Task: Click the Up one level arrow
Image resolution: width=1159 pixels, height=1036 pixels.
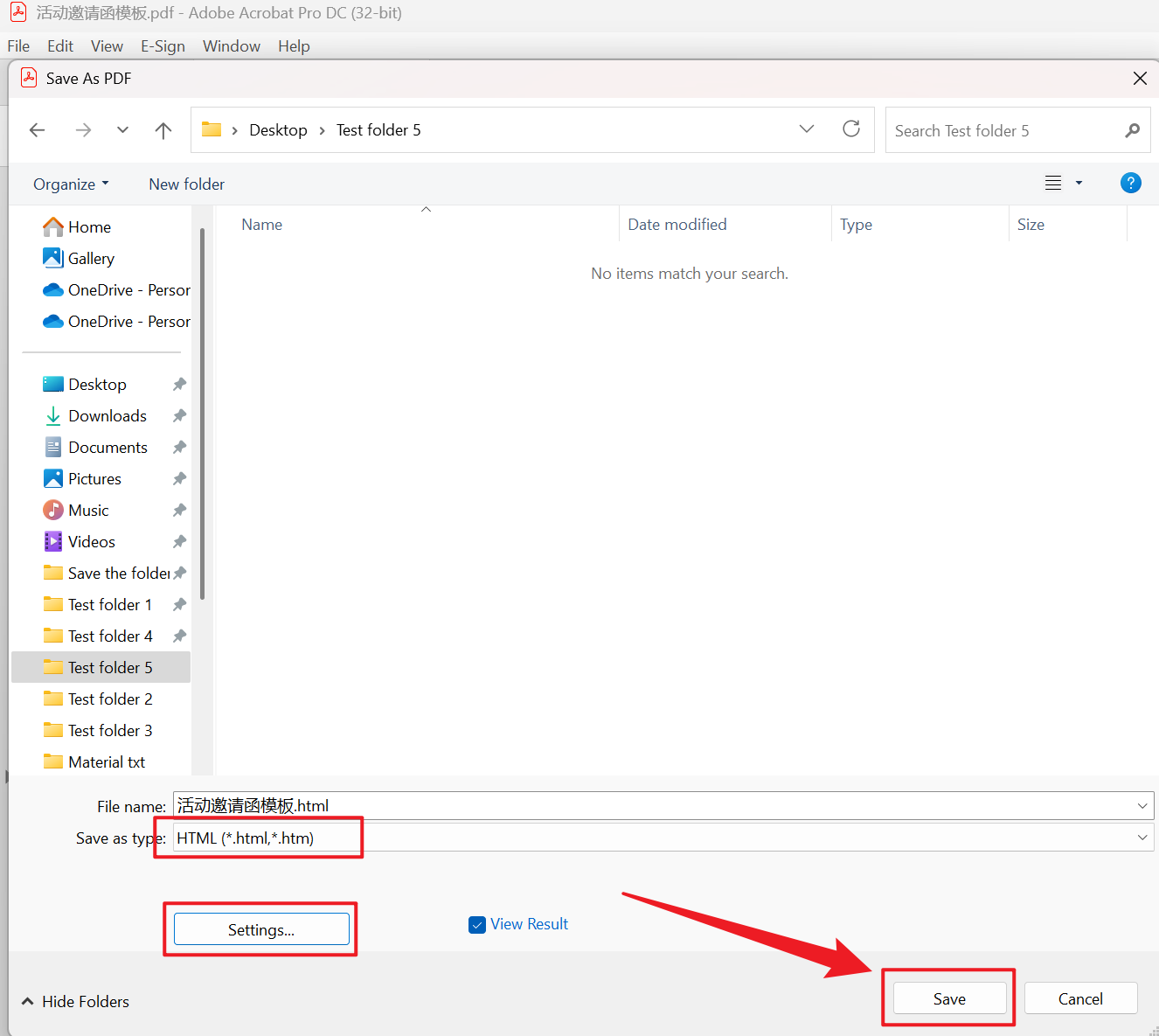Action: point(163,130)
